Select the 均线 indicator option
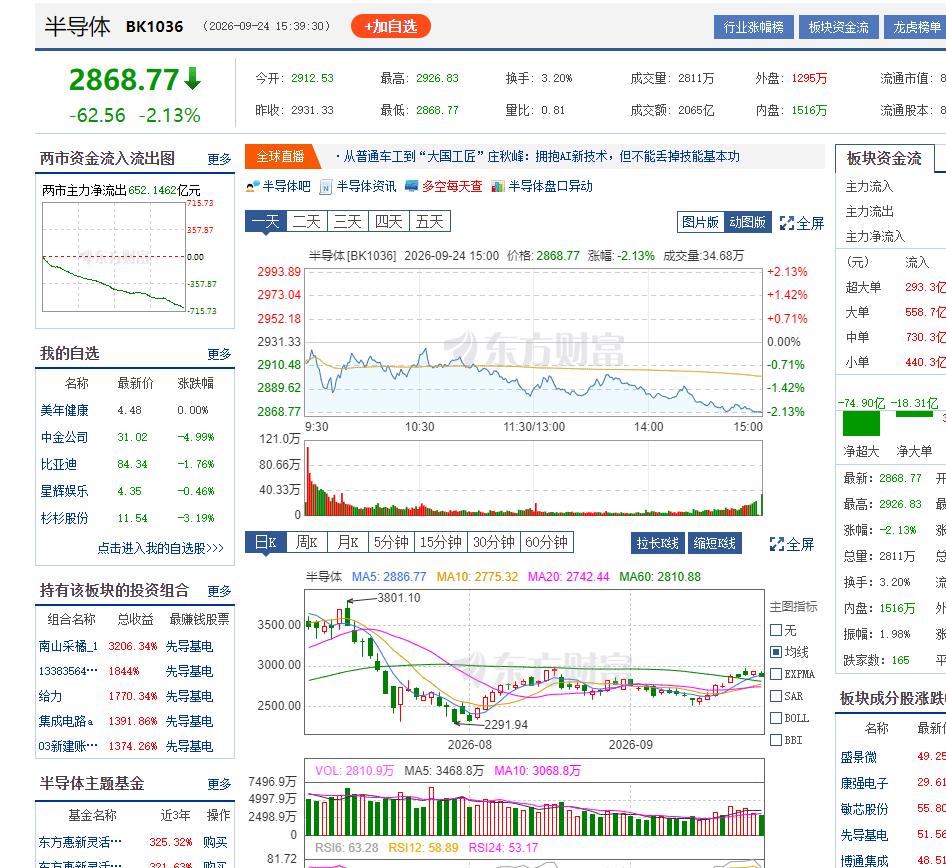Screen dimensions: 946x868 click(776, 652)
